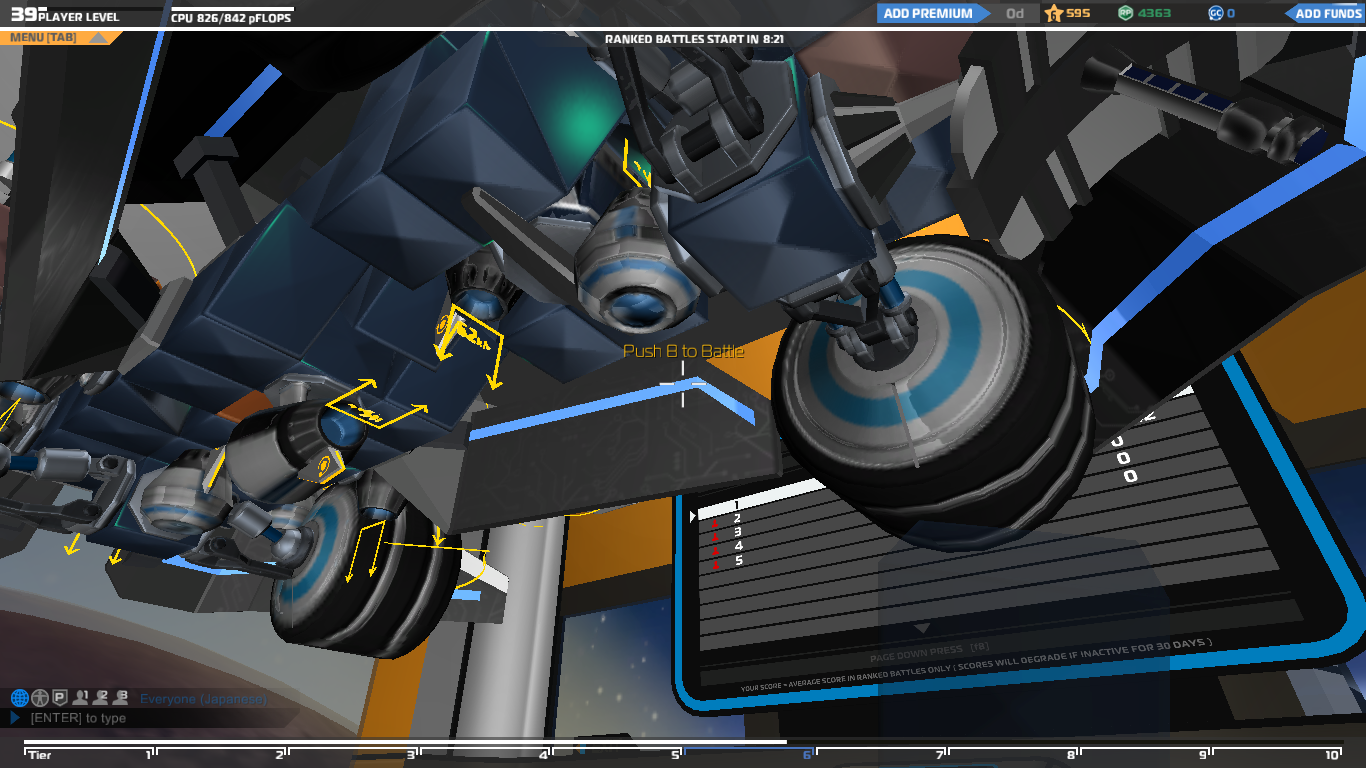The image size is (1366, 768).
Task: Click the Everyone (Japanese) channel label
Action: pyautogui.click(x=203, y=699)
